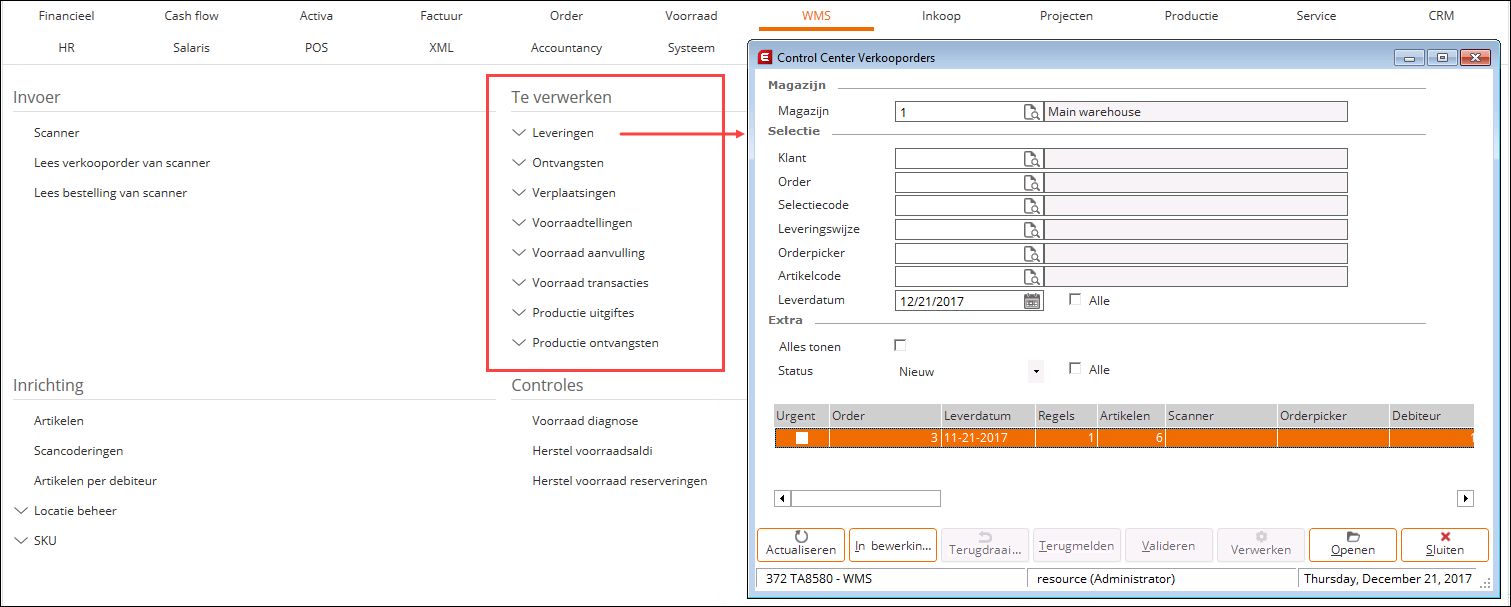Screen dimensions: 1511x607
Task: Enable the Alles tonen checkbox
Action: click(900, 346)
